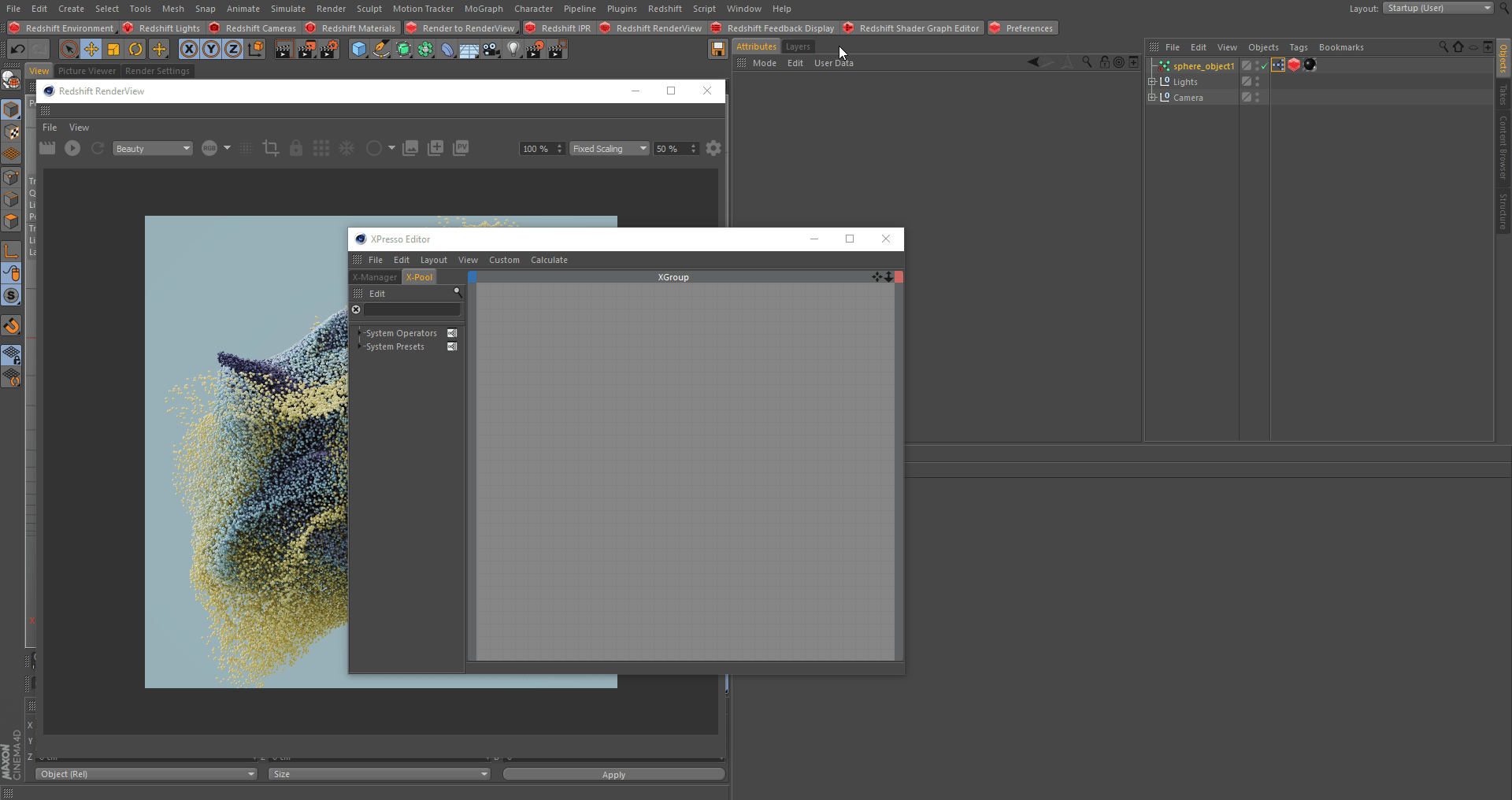This screenshot has height=800, width=1512.
Task: Adjust the 100 % zoom stepper arrows
Action: (x=559, y=149)
